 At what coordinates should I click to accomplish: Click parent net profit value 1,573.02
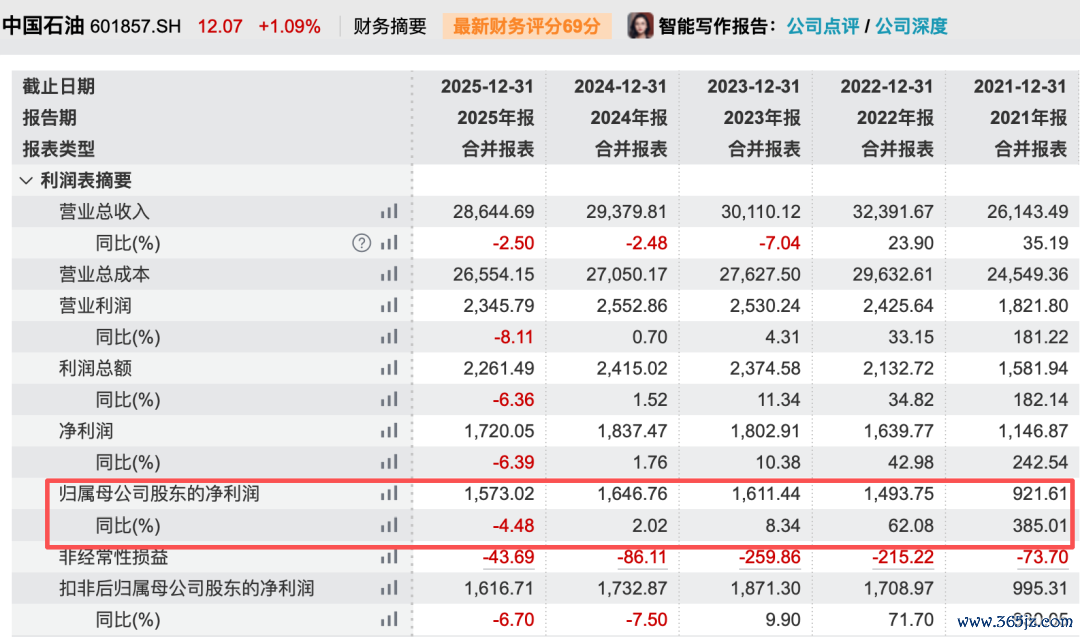tap(499, 493)
